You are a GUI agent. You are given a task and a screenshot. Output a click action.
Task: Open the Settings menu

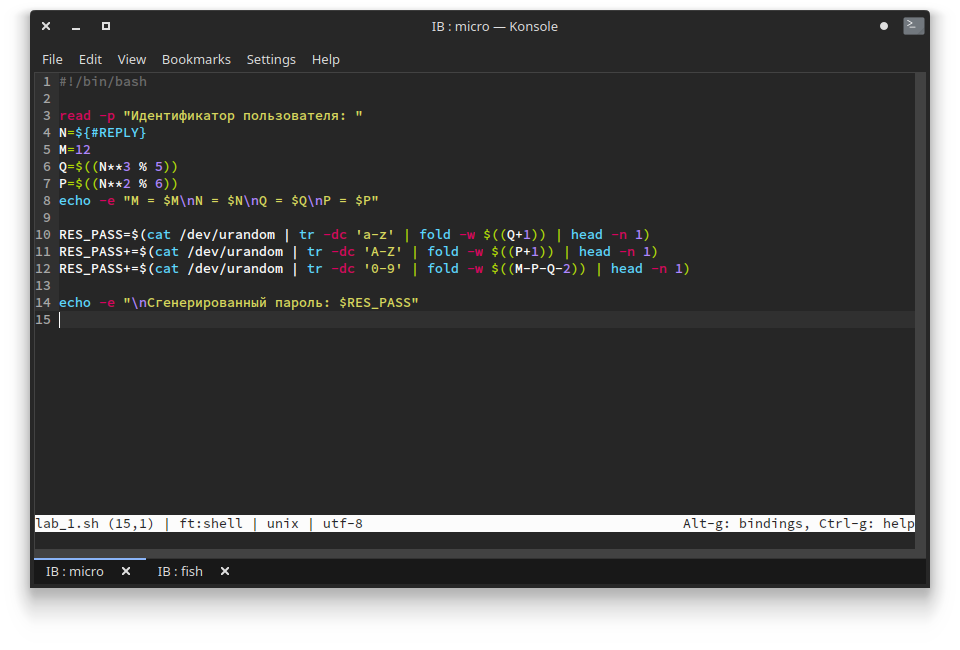(x=271, y=59)
